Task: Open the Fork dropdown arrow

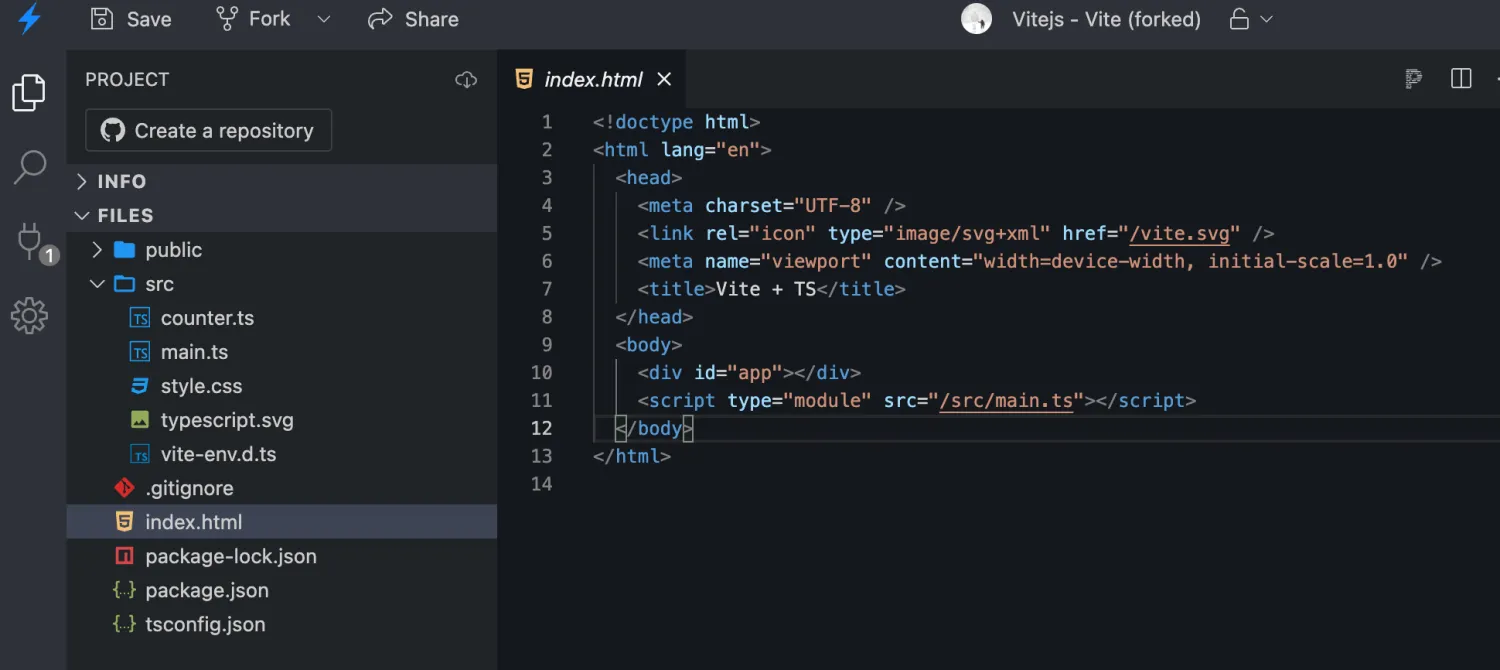Action: [x=323, y=19]
